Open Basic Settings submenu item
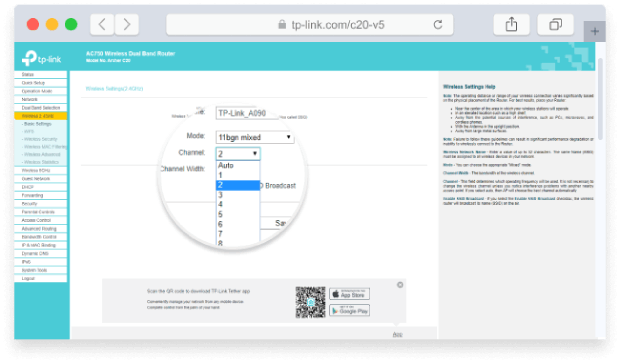Viewport: 620px width, 363px height. (x=38, y=124)
